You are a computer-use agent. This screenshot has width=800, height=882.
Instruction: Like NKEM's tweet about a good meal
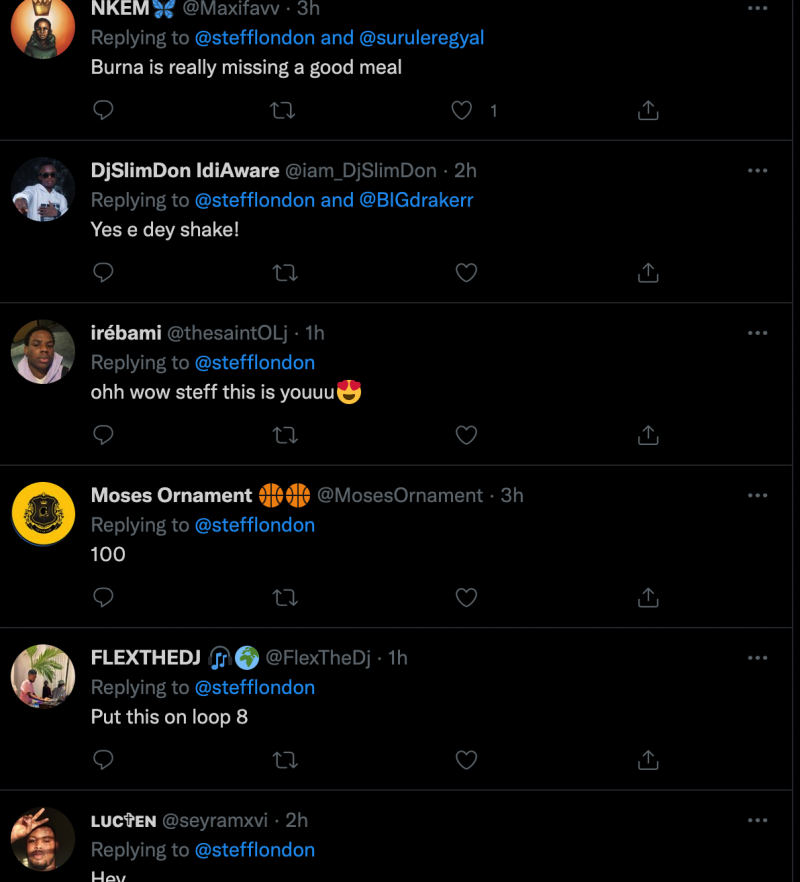(x=462, y=110)
